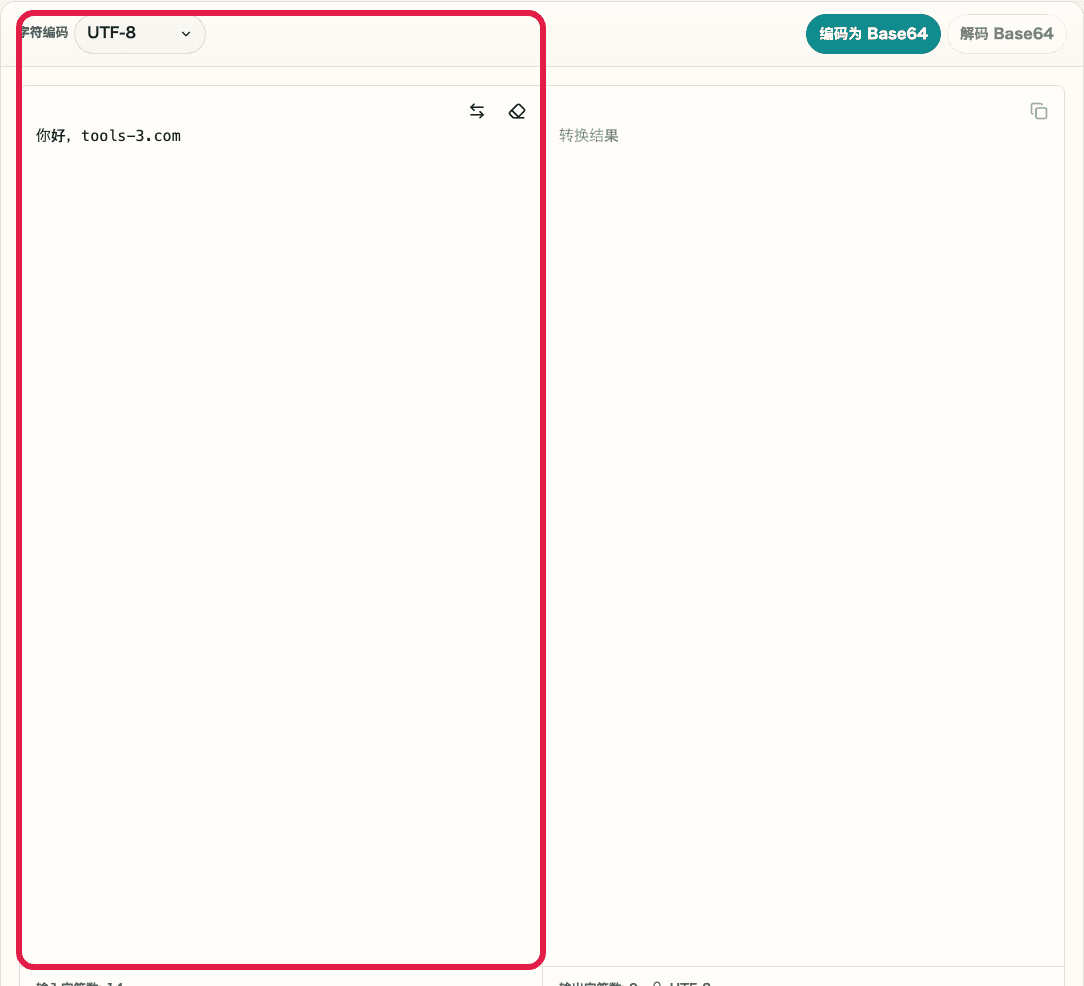The height and width of the screenshot is (986, 1084).
Task: Click the "UTF-8" text in the encoding selector
Action: tap(112, 33)
